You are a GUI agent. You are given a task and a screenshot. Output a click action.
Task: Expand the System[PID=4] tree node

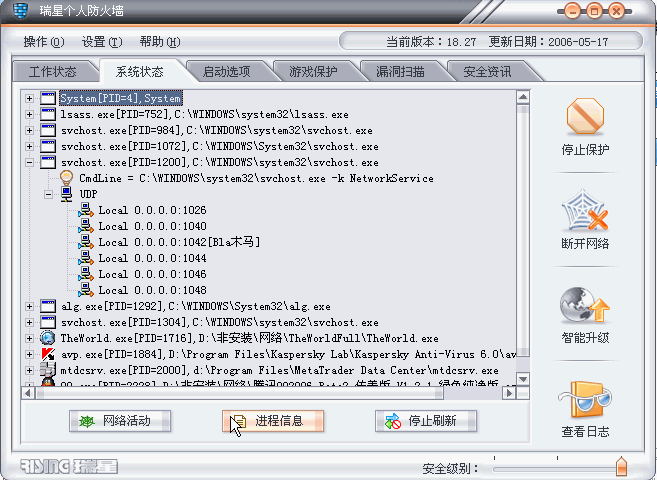[x=29, y=98]
